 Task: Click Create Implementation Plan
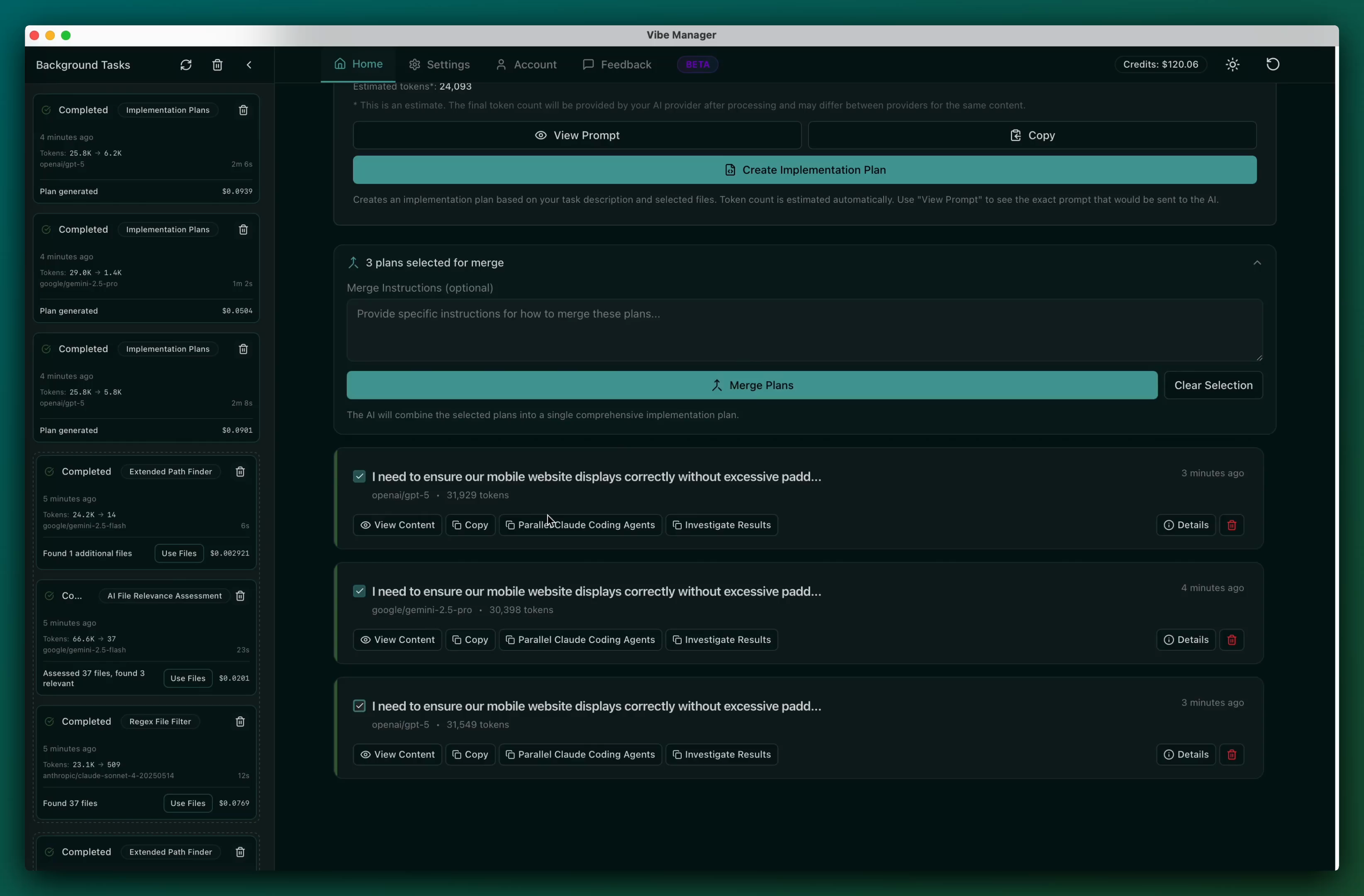[x=805, y=170]
